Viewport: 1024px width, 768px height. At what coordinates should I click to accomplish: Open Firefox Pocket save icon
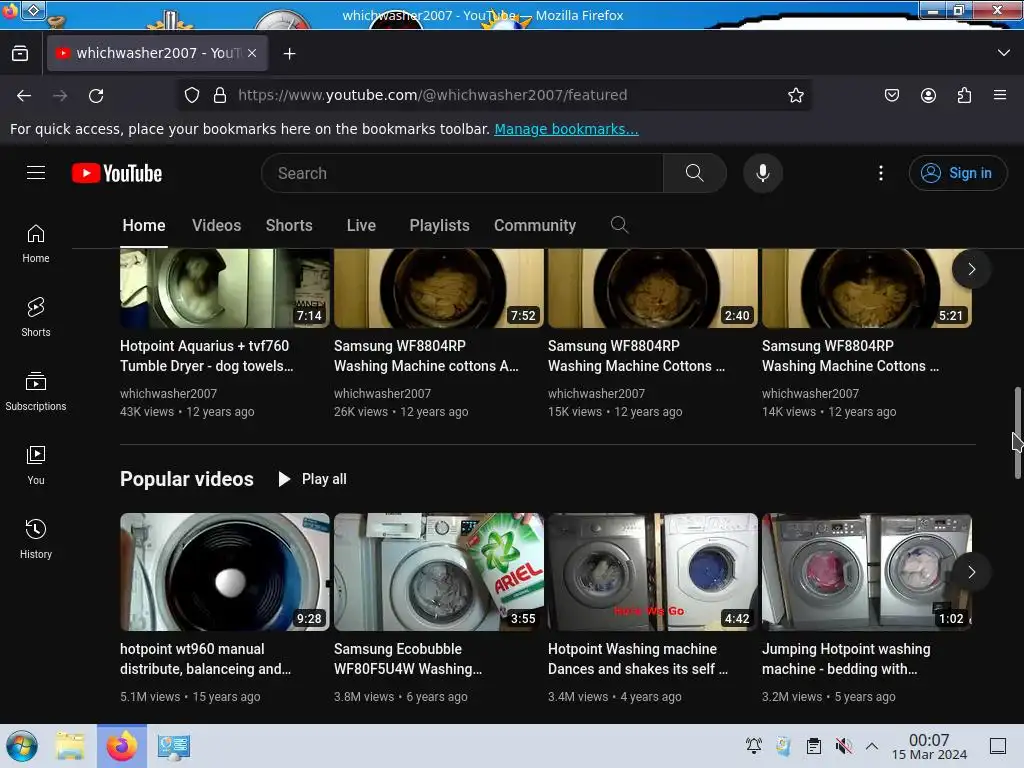pos(891,95)
